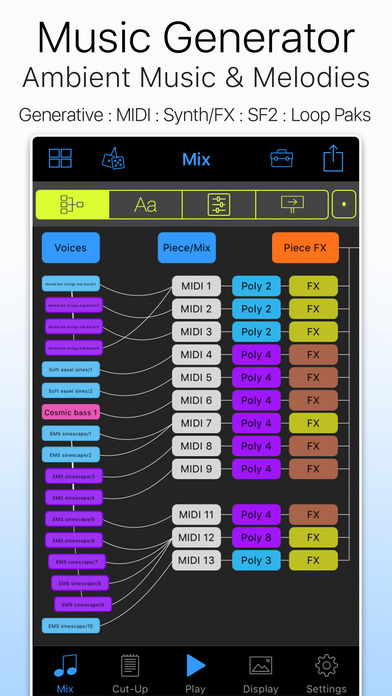Select the Poly 8 synth box
Screen dimensions: 392x696
pyautogui.click(x=257, y=538)
